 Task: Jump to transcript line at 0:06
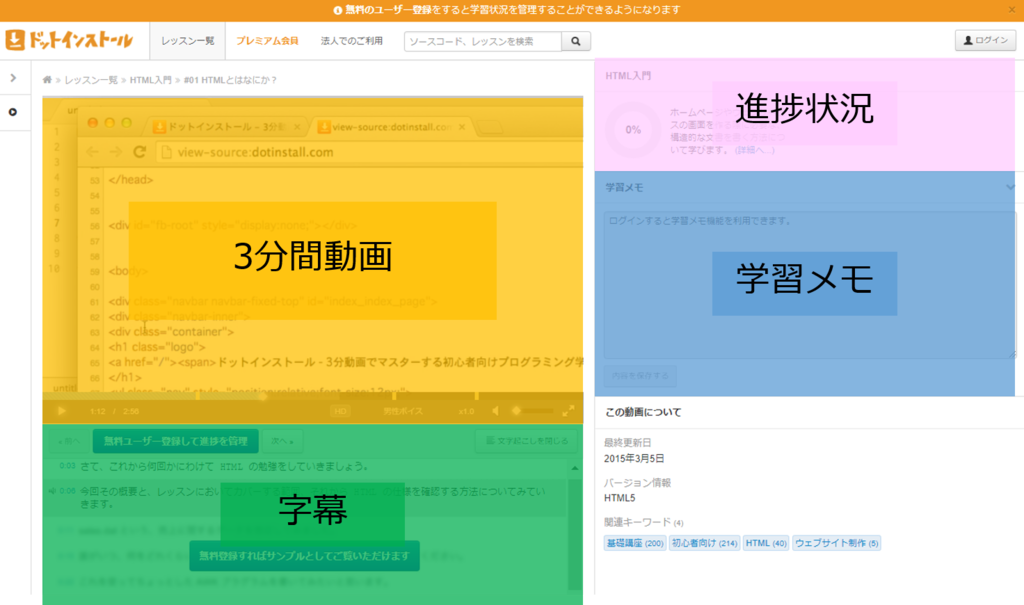[67, 491]
